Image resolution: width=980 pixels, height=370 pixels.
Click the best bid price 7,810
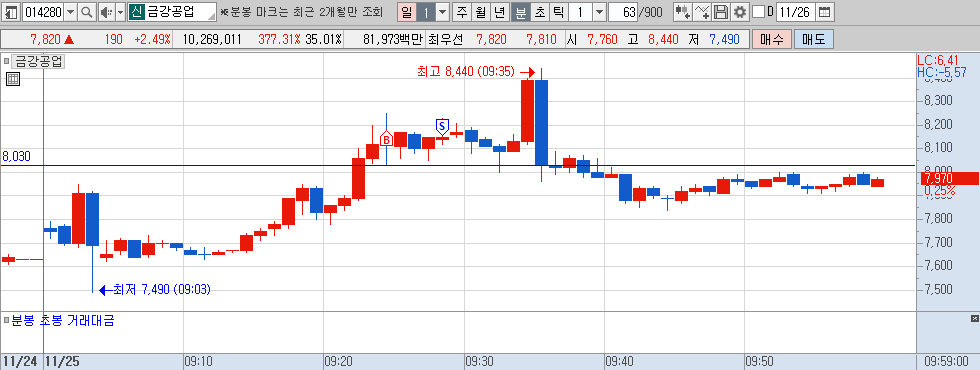[541, 39]
